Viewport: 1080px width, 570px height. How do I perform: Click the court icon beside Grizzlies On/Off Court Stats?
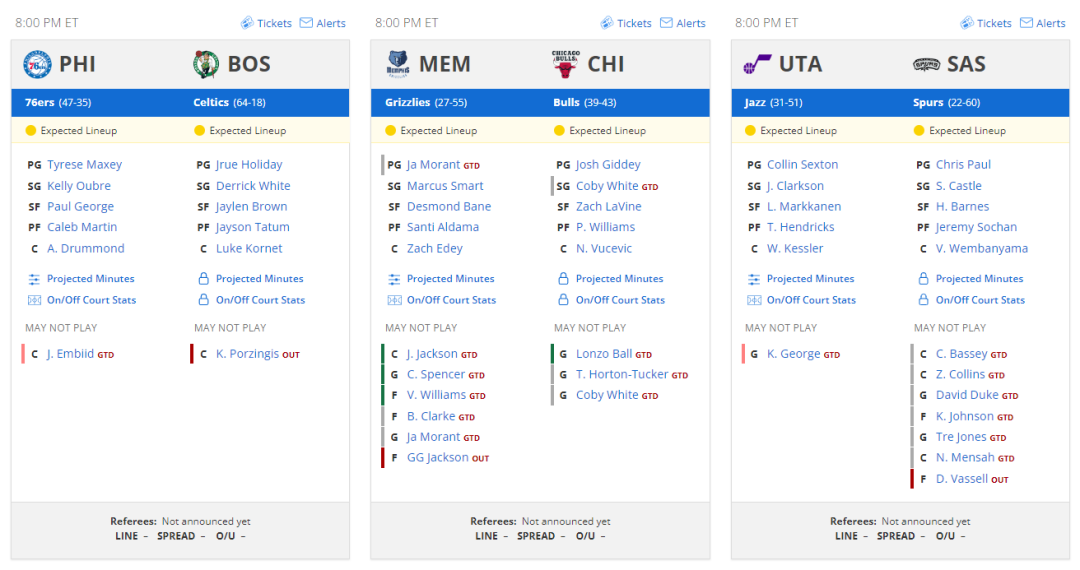click(394, 300)
